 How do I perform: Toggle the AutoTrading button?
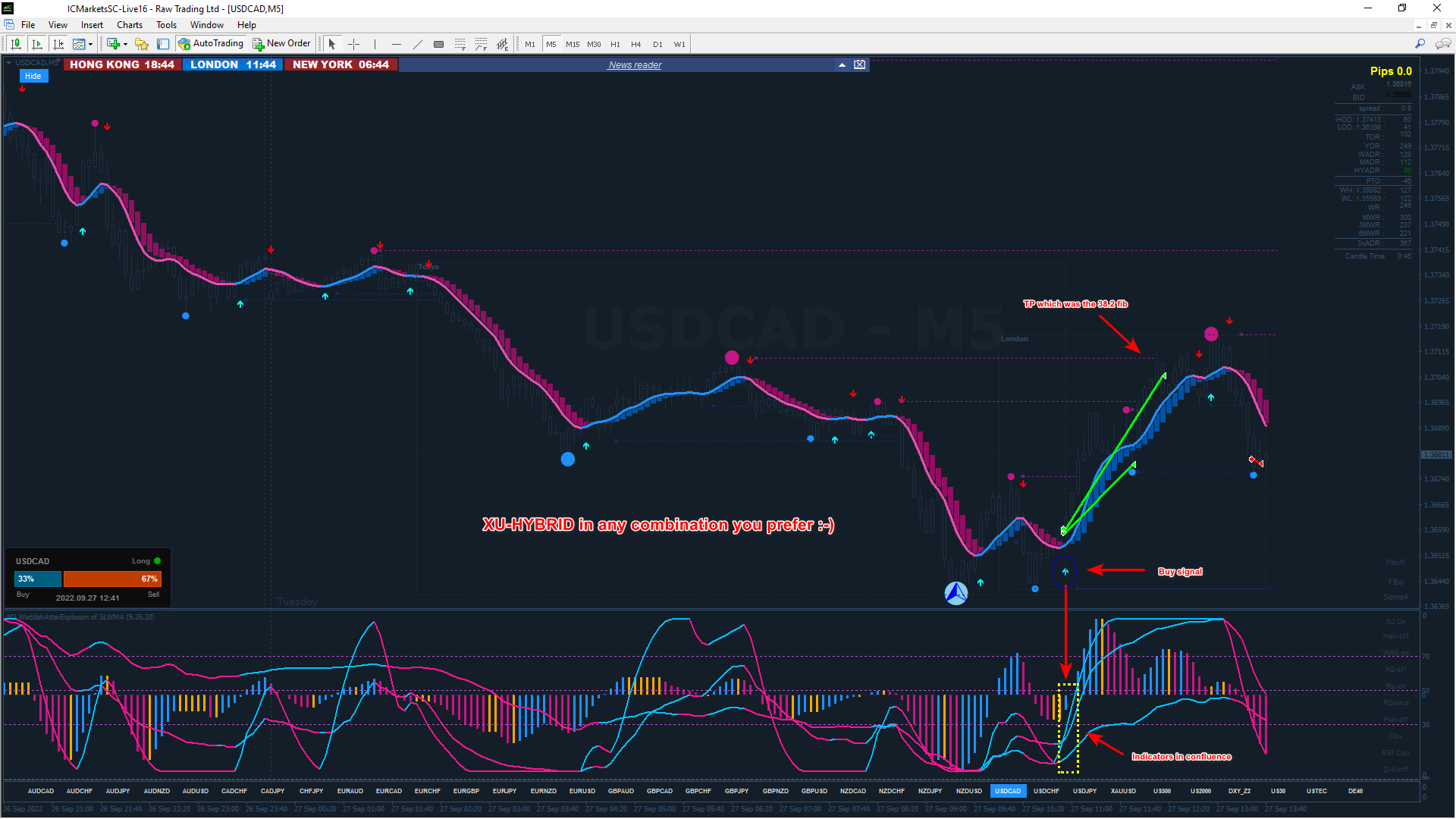point(211,44)
